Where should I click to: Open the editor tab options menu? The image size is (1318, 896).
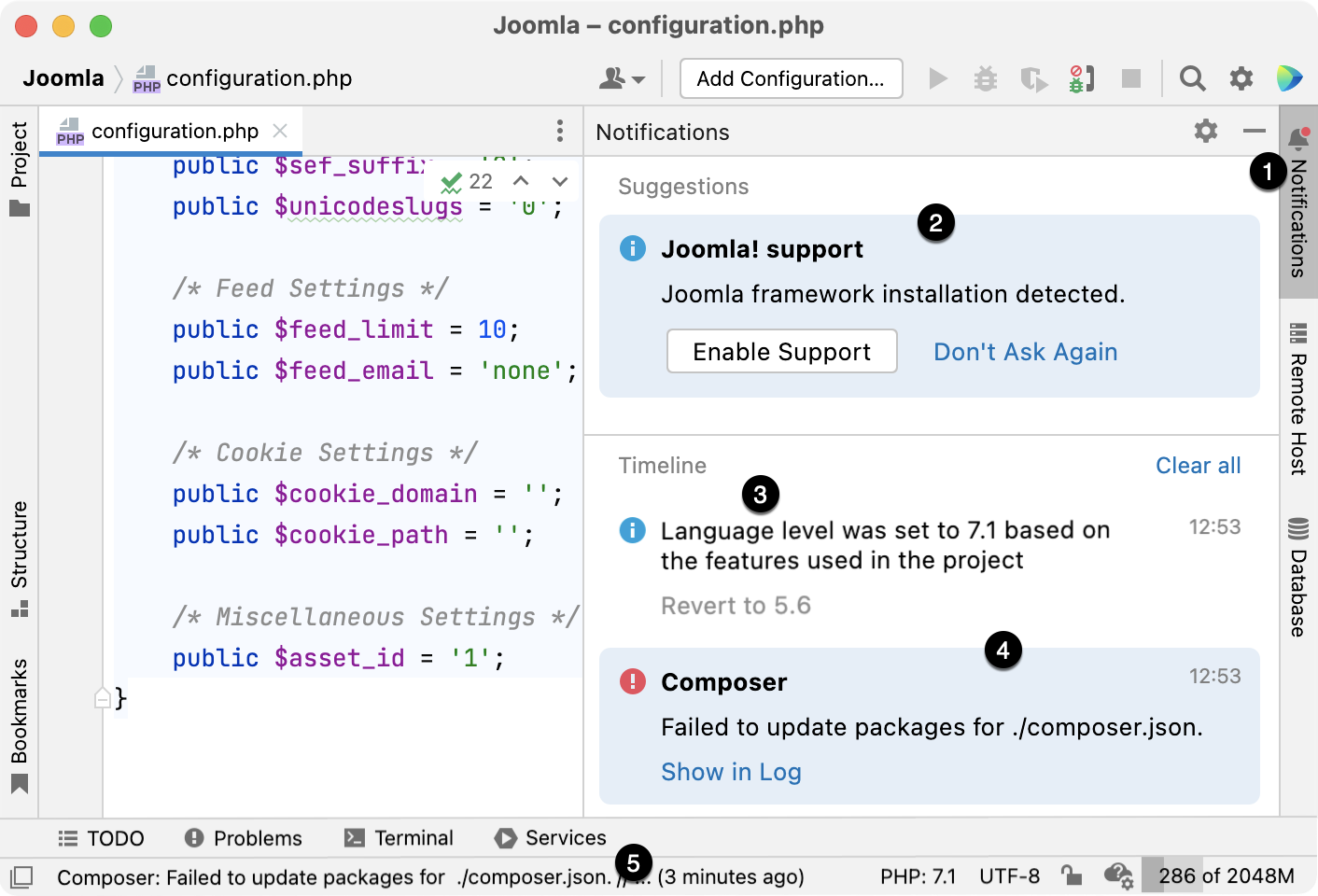559,132
